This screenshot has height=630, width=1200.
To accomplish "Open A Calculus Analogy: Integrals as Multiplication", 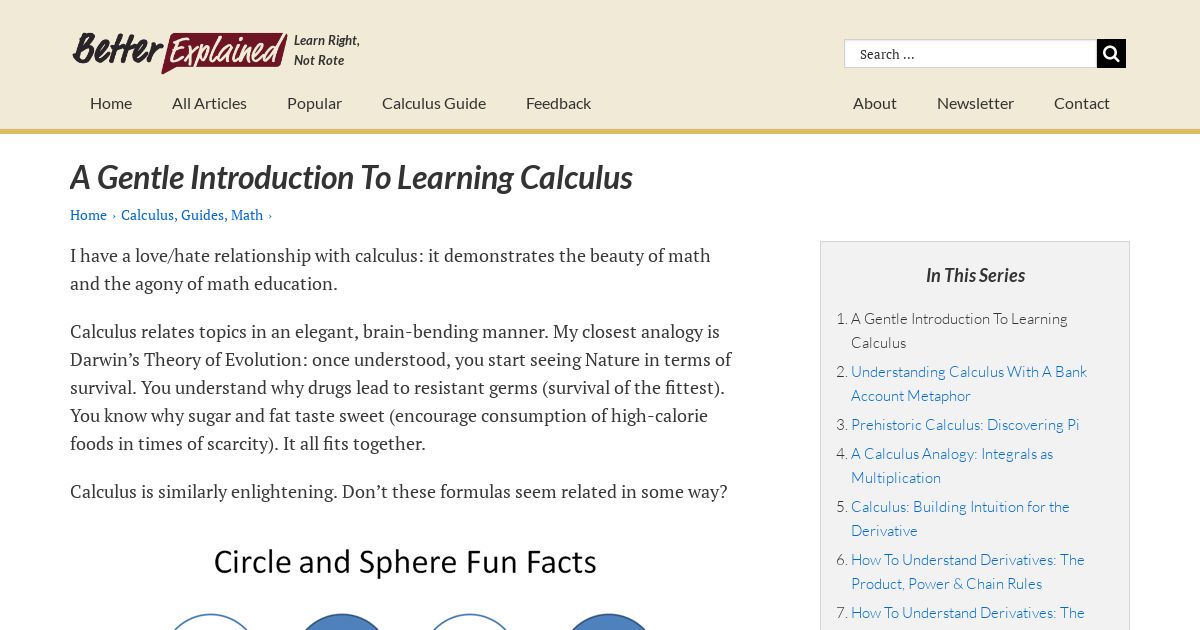I will pyautogui.click(x=952, y=465).
